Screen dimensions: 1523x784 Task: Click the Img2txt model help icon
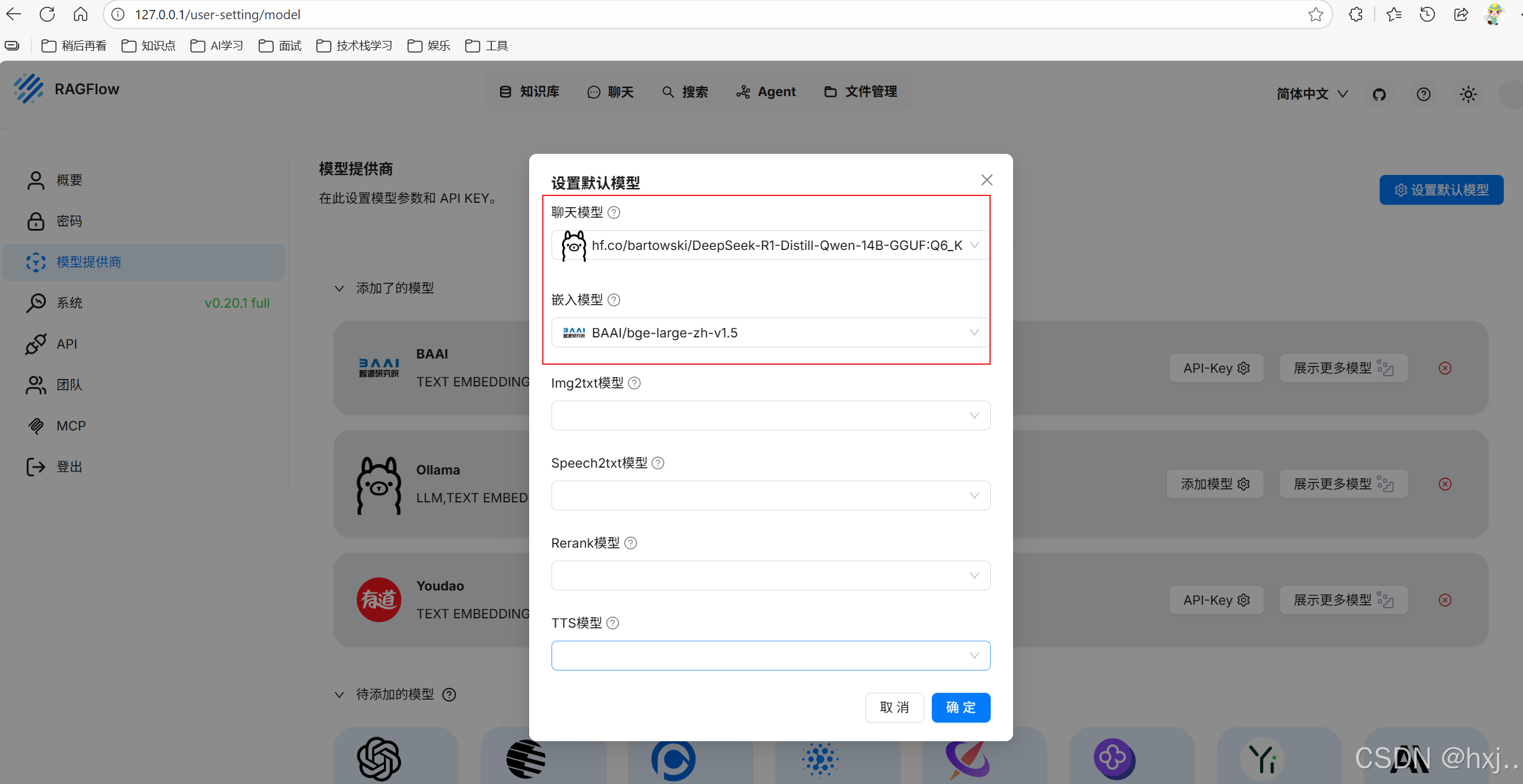[x=634, y=383]
